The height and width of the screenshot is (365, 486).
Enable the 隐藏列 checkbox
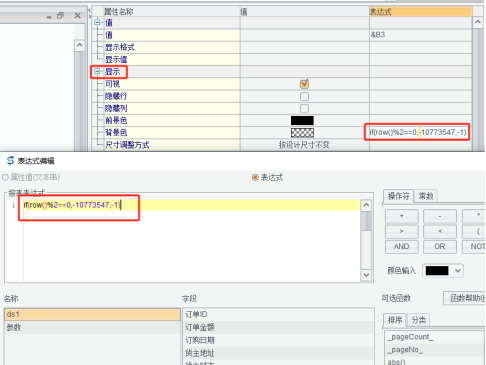304,108
